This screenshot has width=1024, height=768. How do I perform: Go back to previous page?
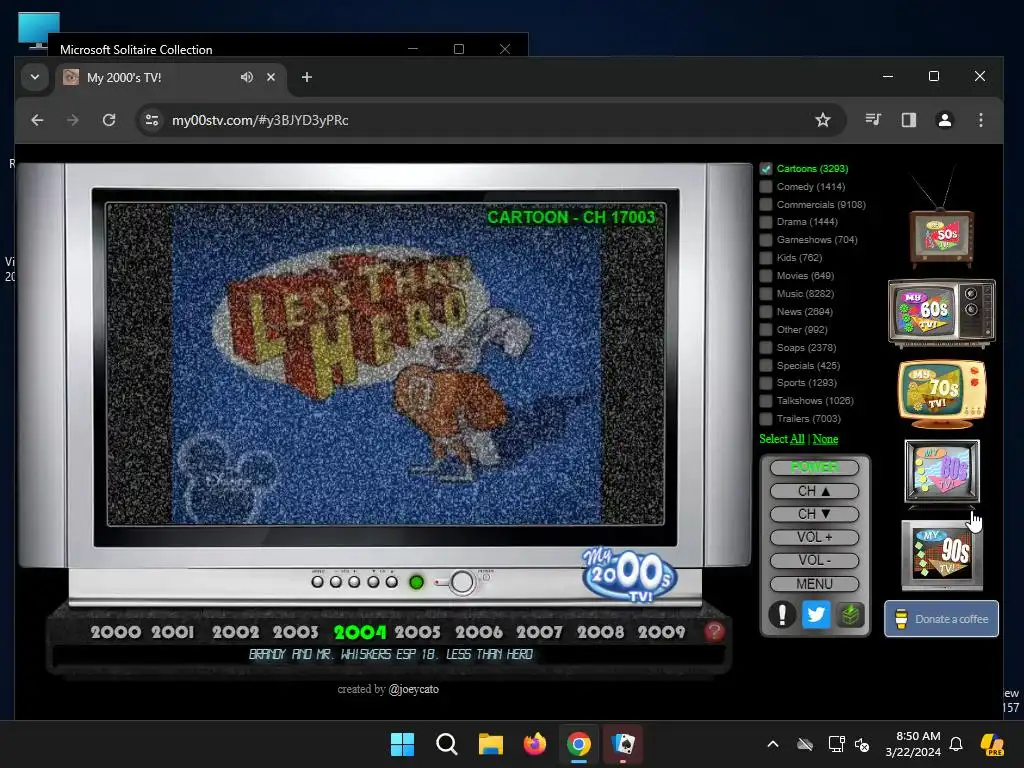point(37,120)
